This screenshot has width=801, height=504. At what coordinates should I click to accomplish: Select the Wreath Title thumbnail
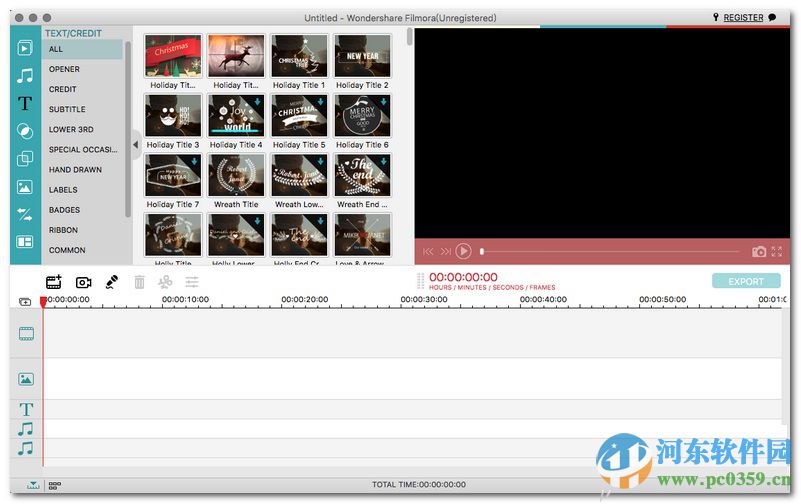coord(236,175)
